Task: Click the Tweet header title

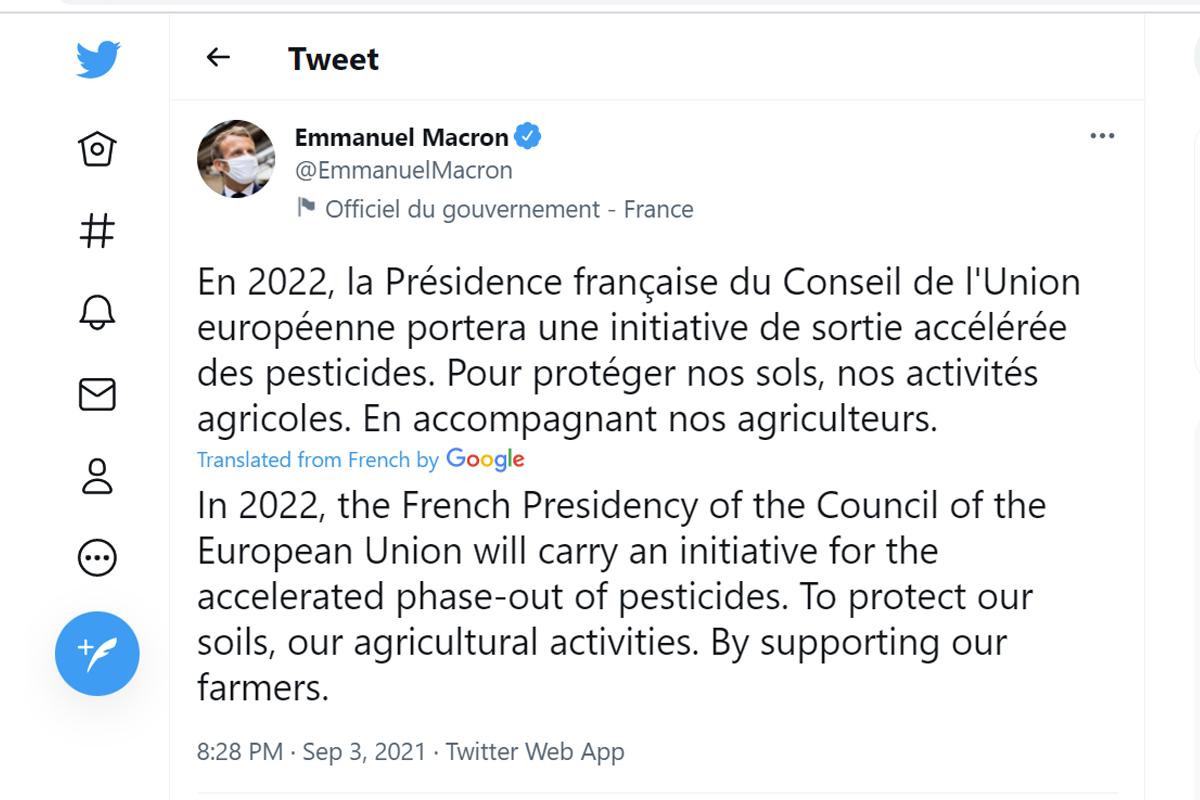Action: coord(333,59)
